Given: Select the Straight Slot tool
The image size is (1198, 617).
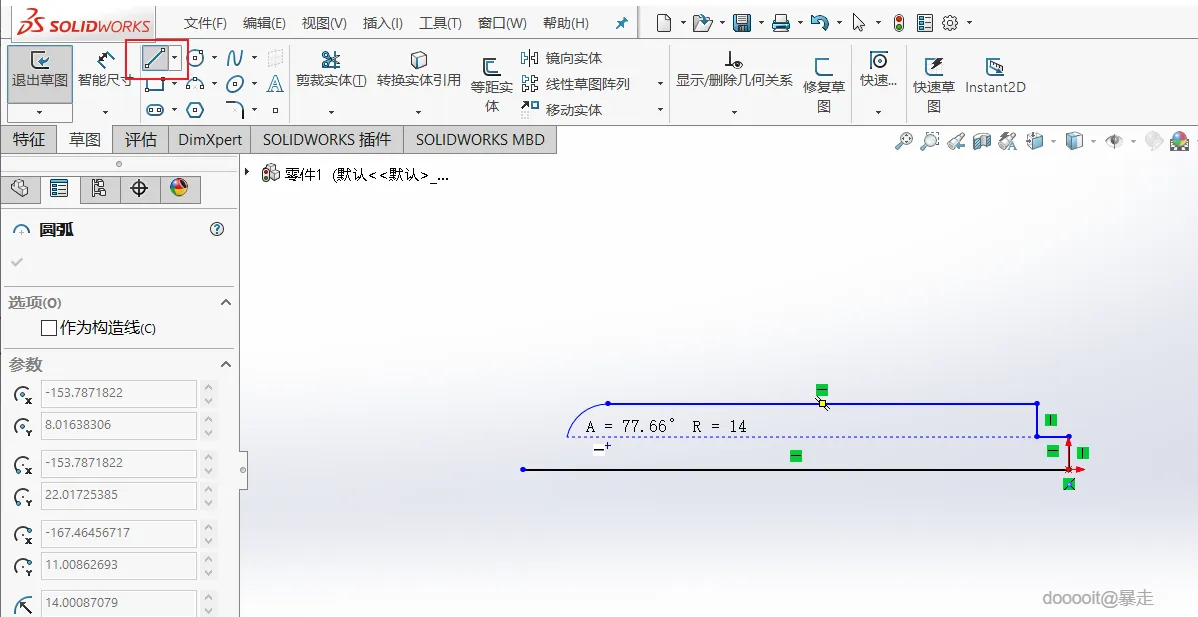Looking at the screenshot, I should [x=155, y=110].
